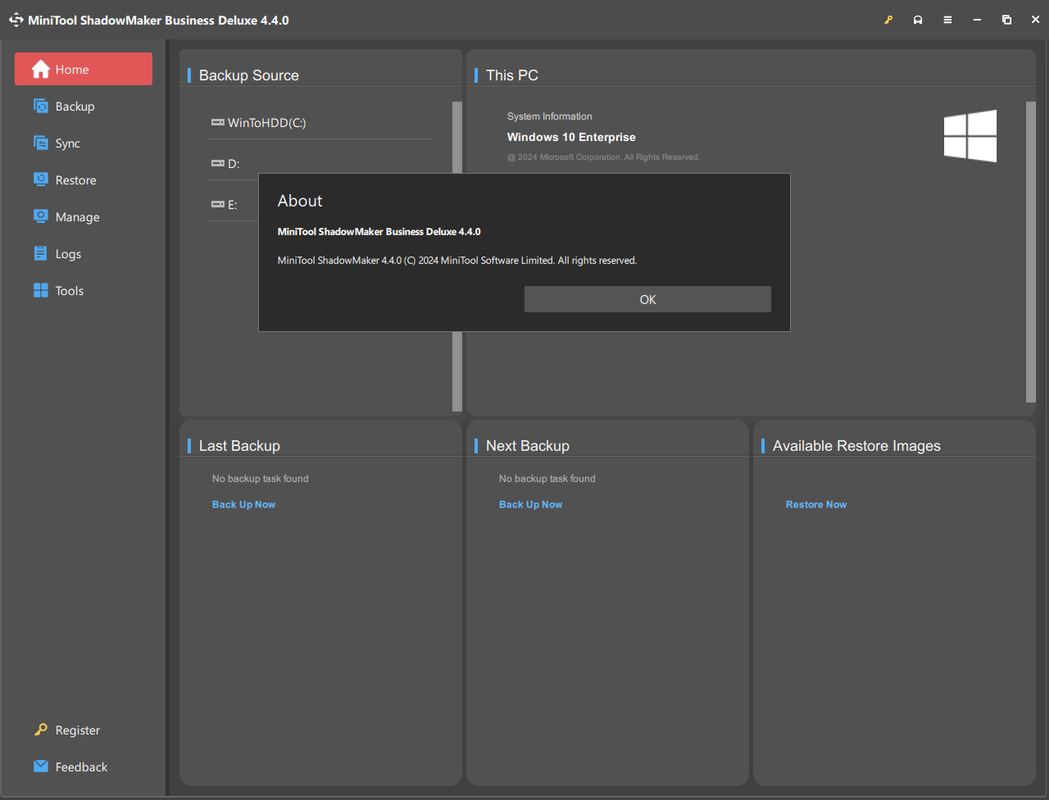This screenshot has width=1049, height=800.
Task: Click the WinToHDD(C:) drive icon
Action: tap(217, 122)
